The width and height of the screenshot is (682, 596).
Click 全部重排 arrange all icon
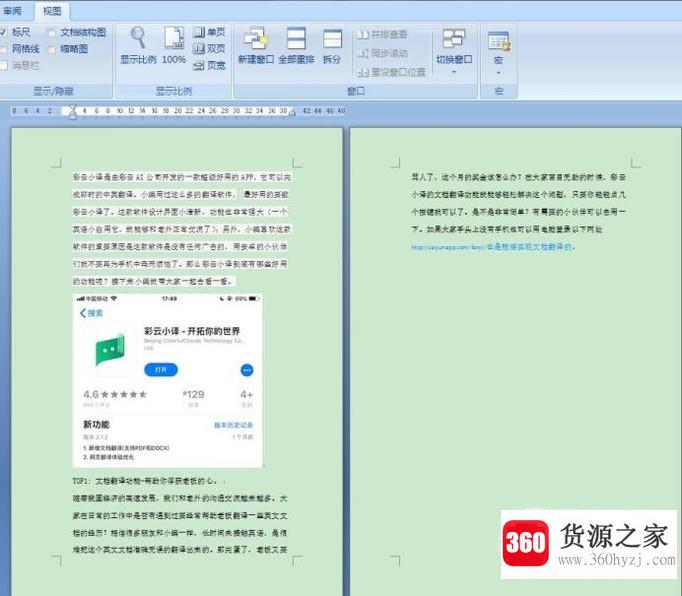(296, 45)
